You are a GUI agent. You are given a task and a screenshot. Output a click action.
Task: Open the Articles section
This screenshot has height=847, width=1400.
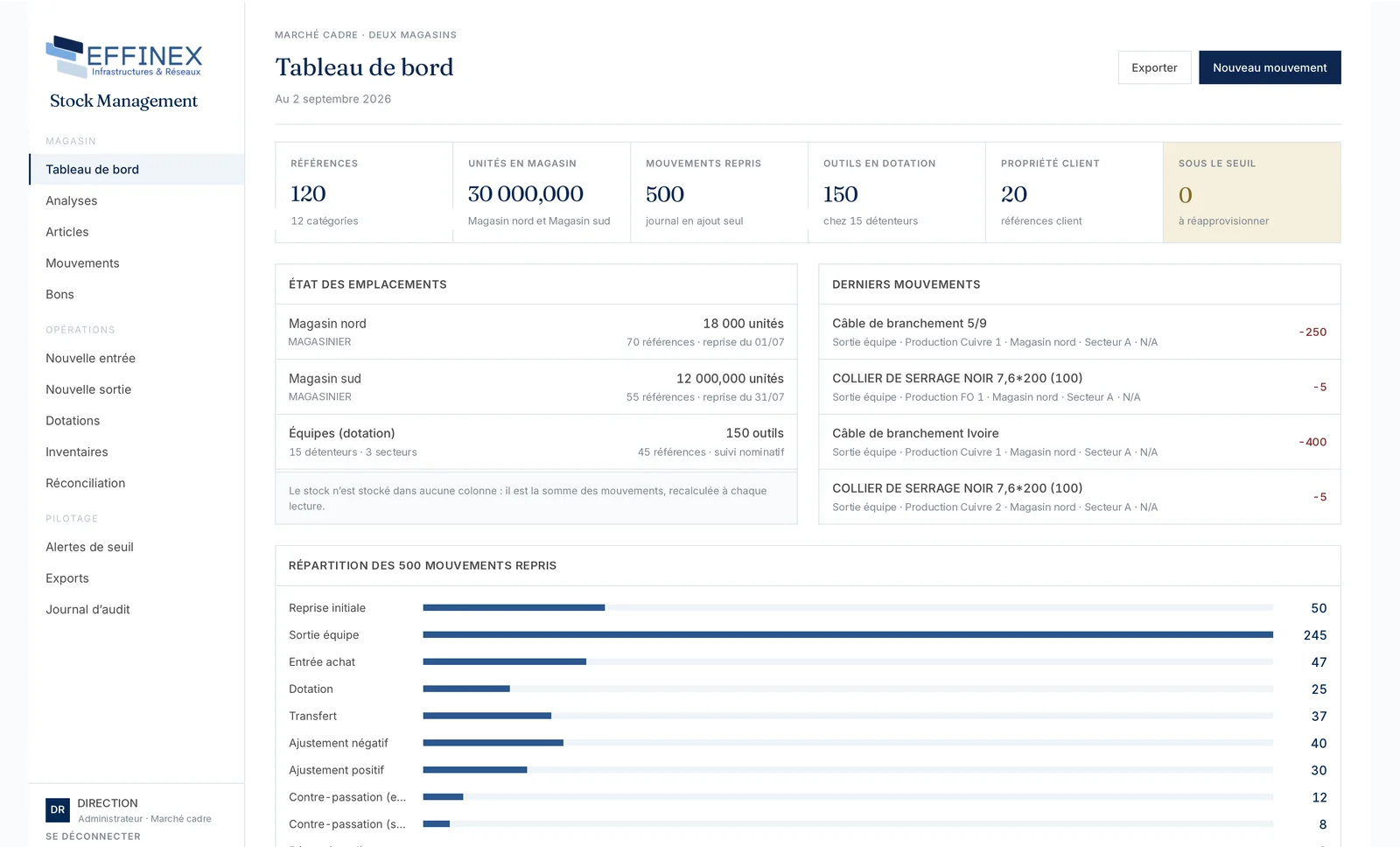pyautogui.click(x=136, y=232)
